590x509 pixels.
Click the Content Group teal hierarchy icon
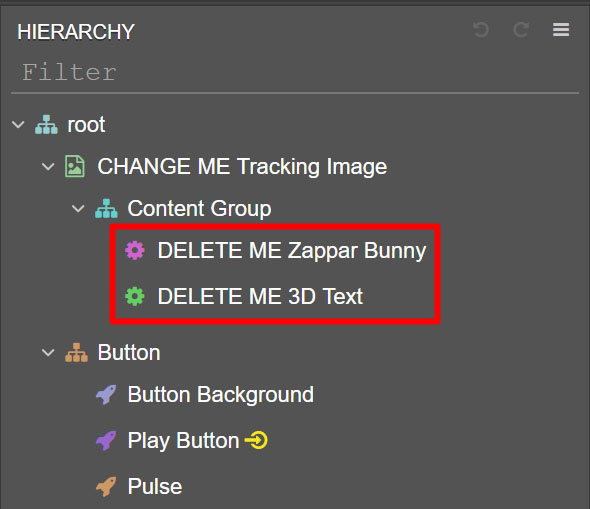[x=106, y=208]
